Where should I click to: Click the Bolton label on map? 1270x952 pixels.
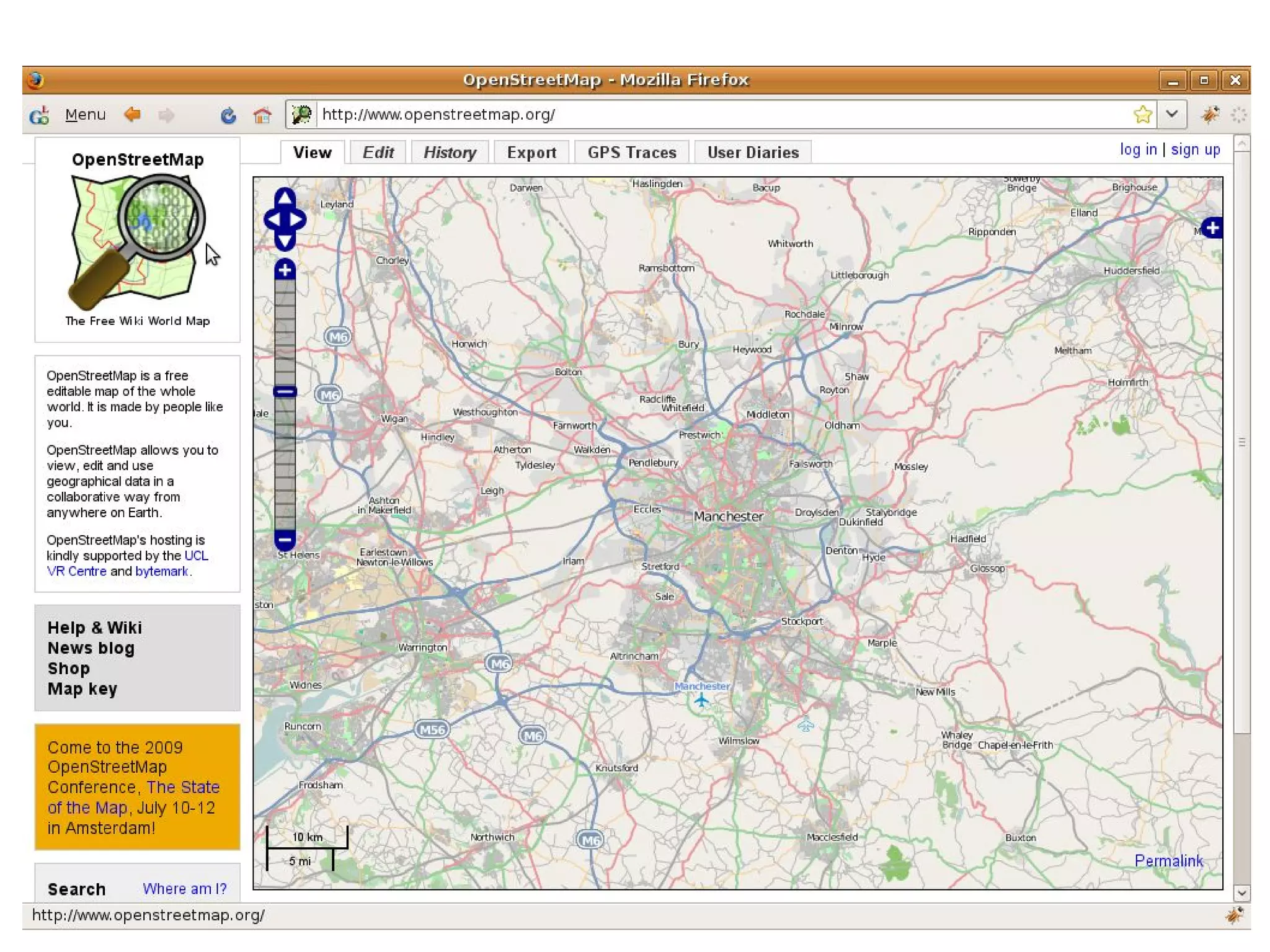pos(568,371)
